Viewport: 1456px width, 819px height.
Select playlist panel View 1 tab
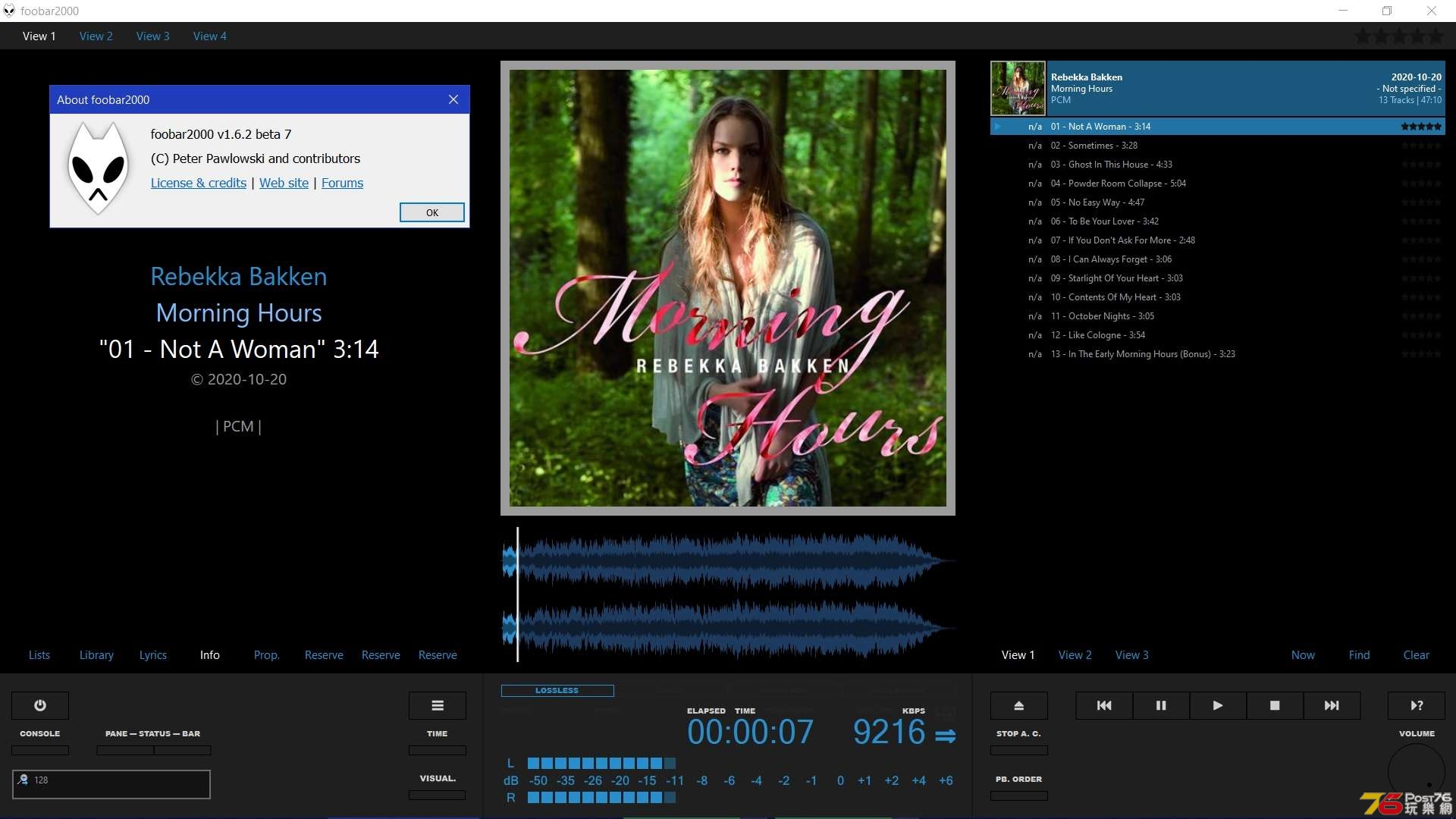click(1018, 655)
